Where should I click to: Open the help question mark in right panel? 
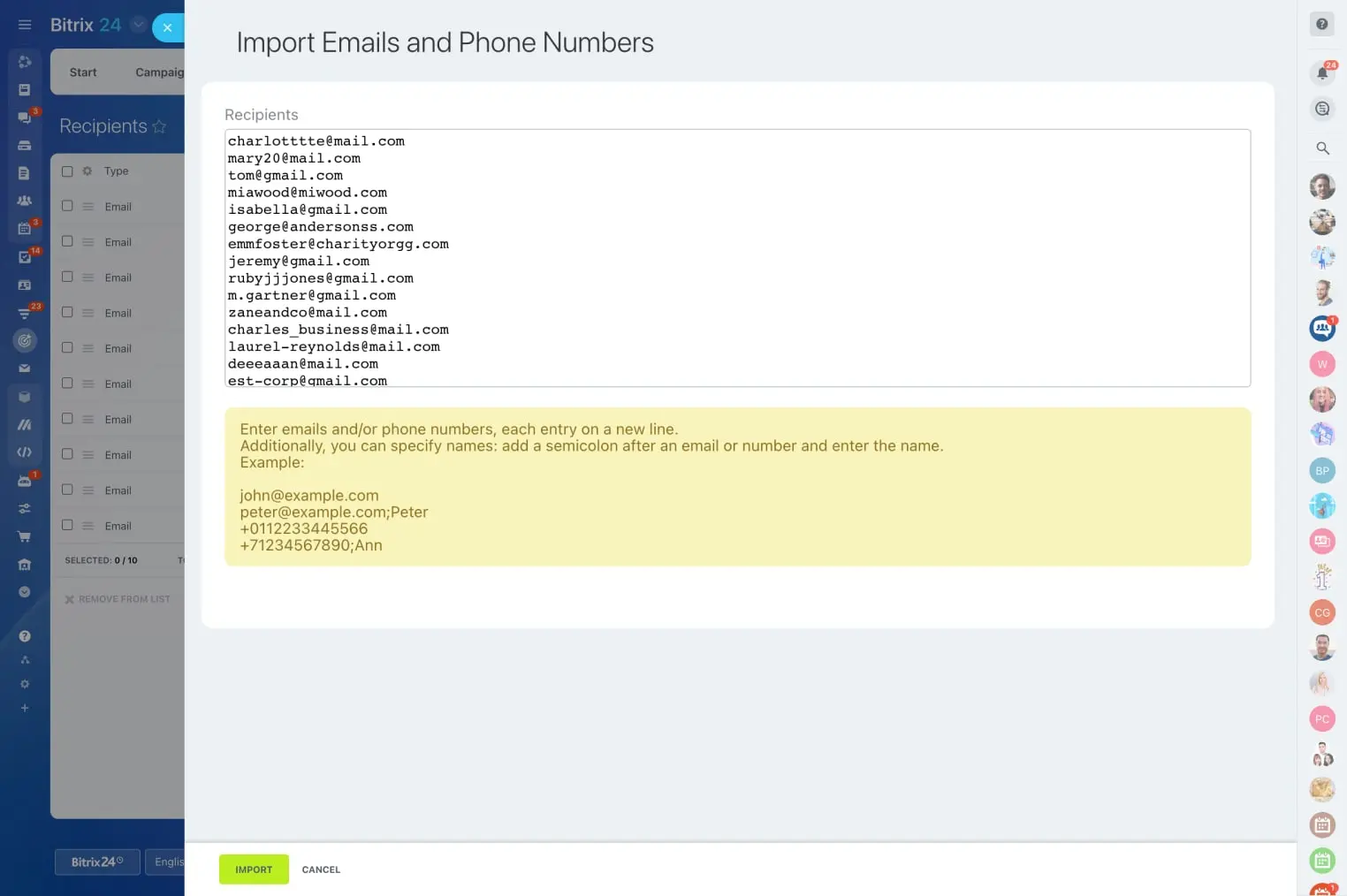click(1321, 25)
